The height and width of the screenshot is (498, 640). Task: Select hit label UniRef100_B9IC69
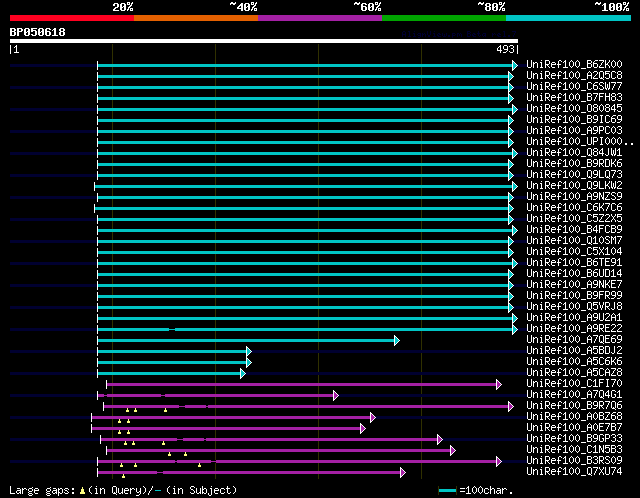[574, 120]
